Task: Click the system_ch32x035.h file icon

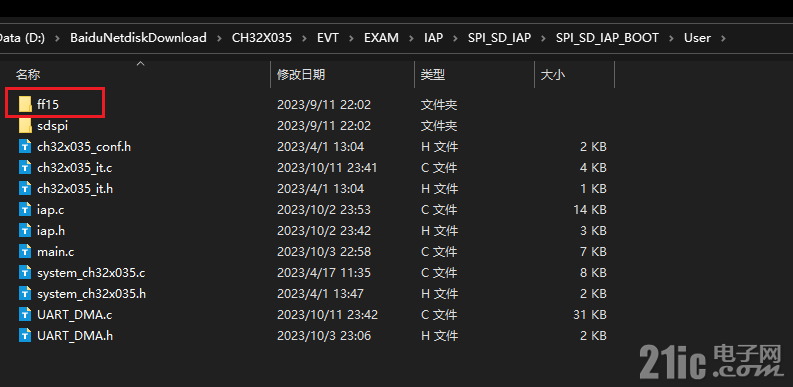Action: [25, 293]
